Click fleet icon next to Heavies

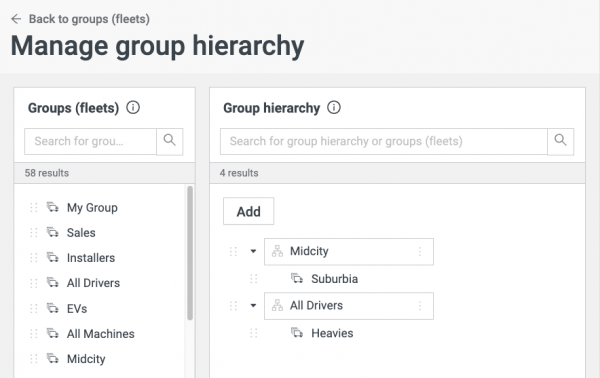(297, 333)
